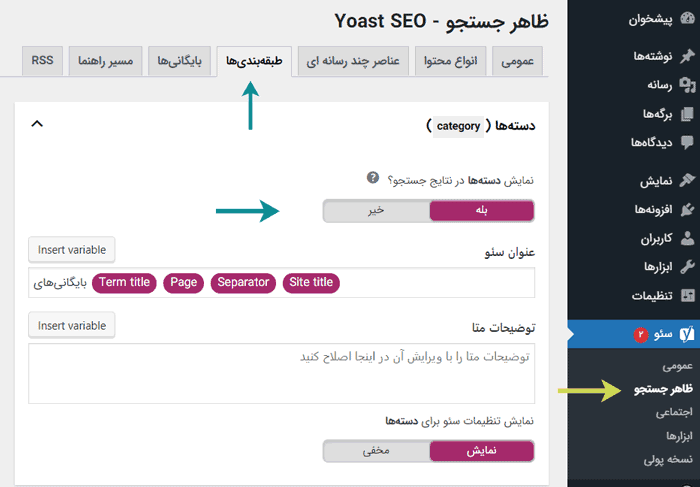Click inside the توضیحات متا text area
This screenshot has height=487, width=700.
(x=282, y=374)
